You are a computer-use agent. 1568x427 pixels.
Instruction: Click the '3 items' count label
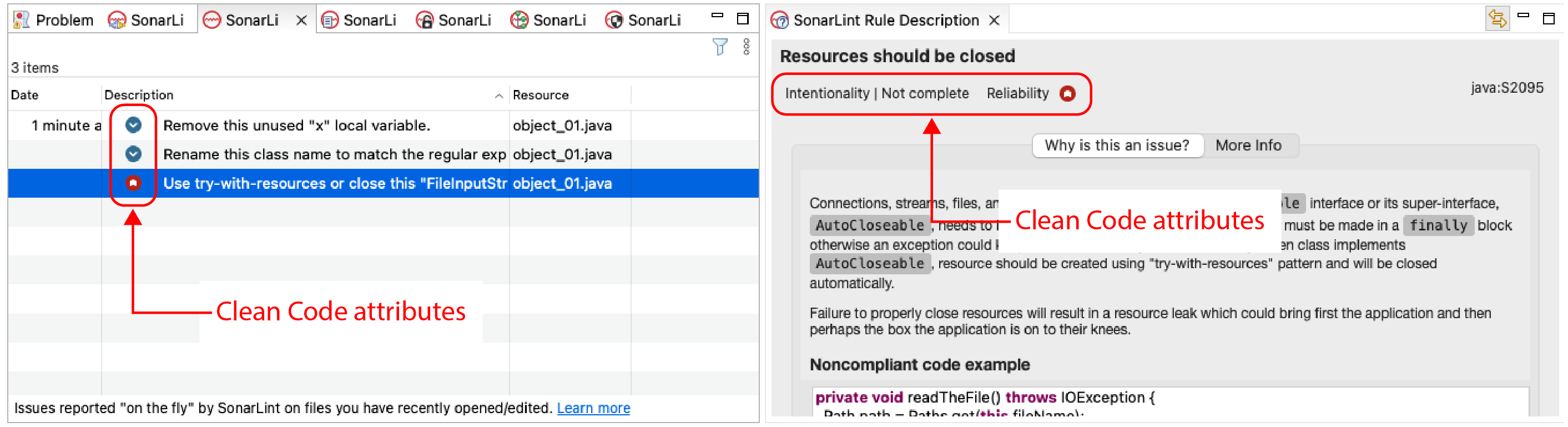35,68
